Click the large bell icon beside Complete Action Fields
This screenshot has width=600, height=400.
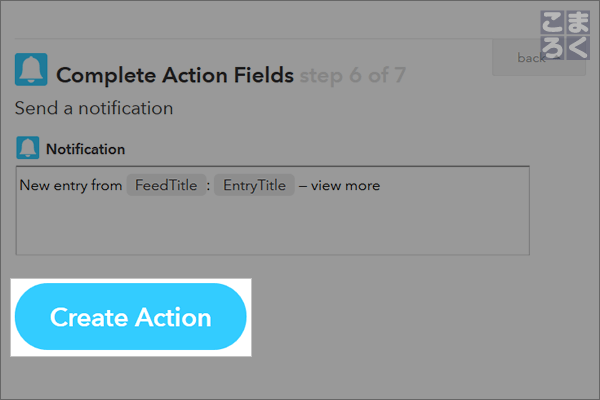click(31, 69)
